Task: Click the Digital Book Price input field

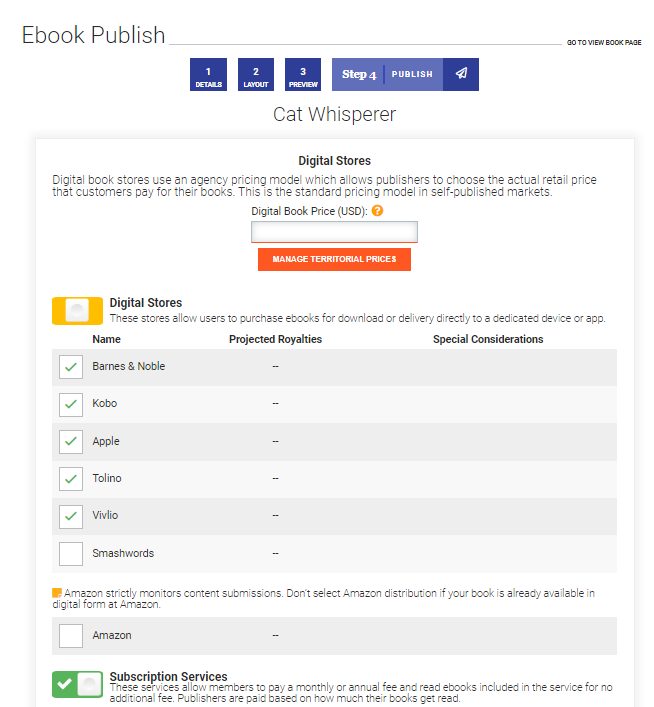Action: [334, 232]
